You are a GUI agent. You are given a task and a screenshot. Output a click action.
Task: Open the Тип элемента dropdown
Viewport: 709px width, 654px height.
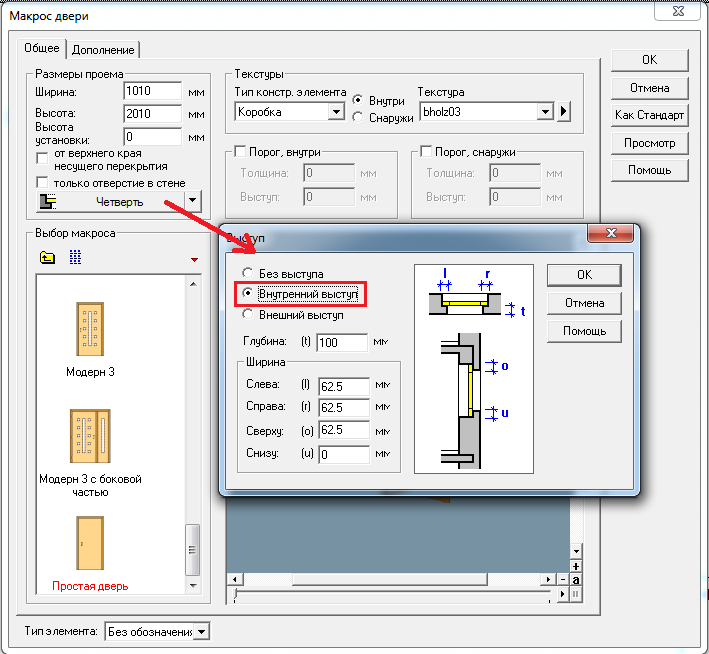202,631
